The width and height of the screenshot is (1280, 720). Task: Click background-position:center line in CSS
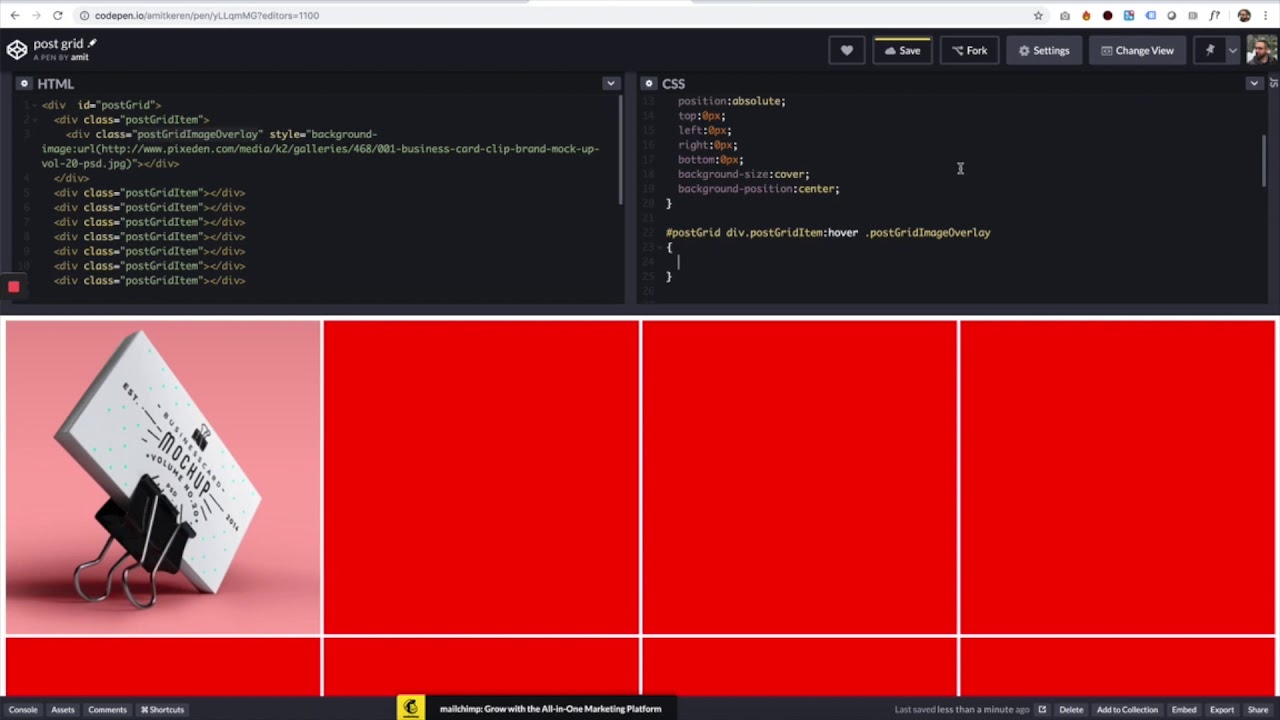click(x=759, y=189)
